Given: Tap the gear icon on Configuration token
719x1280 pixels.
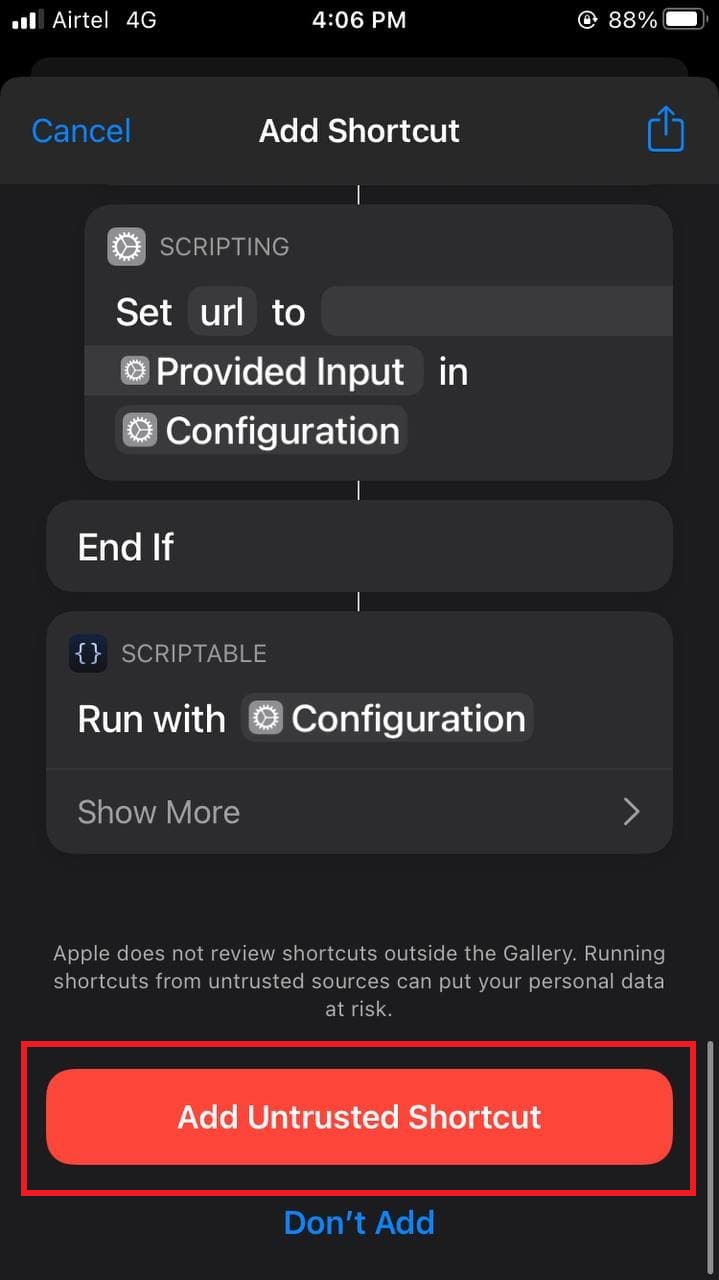Looking at the screenshot, I should pyautogui.click(x=139, y=430).
